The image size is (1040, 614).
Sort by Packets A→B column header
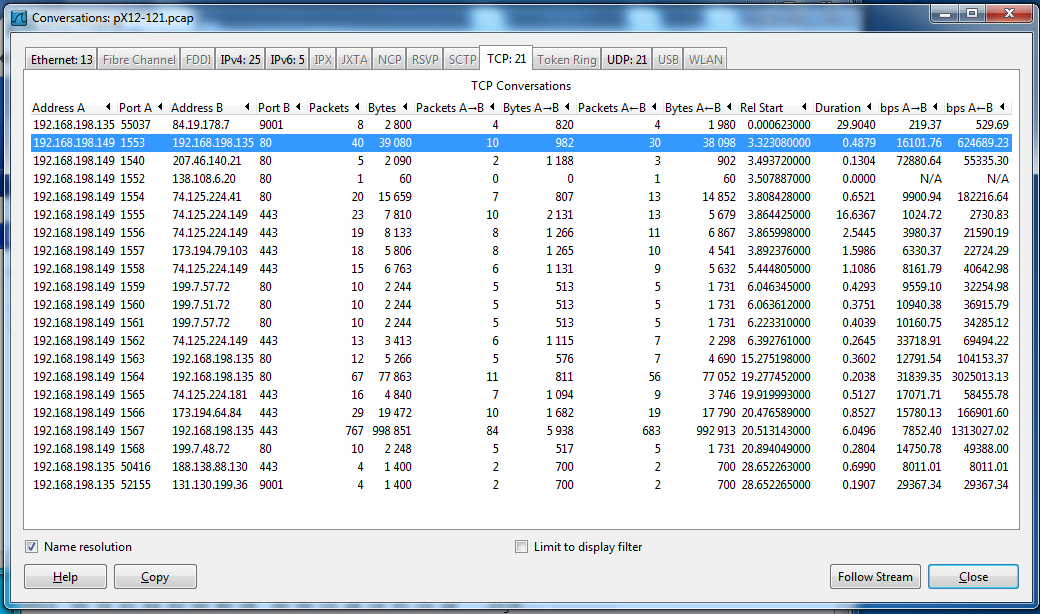[x=449, y=108]
